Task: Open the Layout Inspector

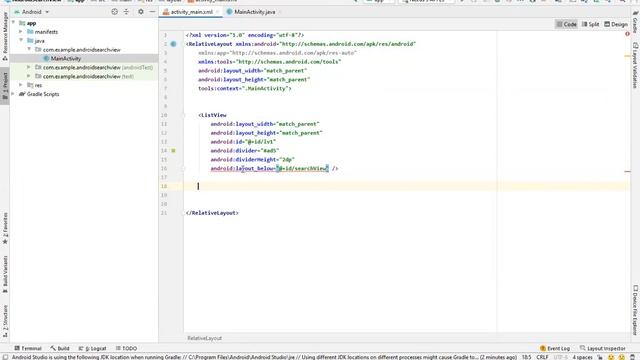Action: click(602, 349)
